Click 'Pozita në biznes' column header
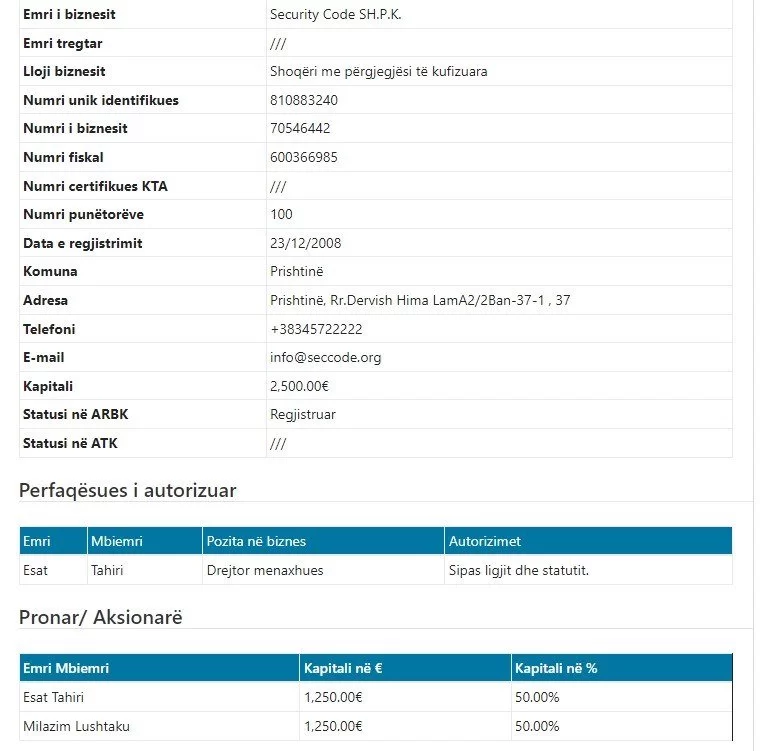This screenshot has height=751, width=760. coord(256,542)
